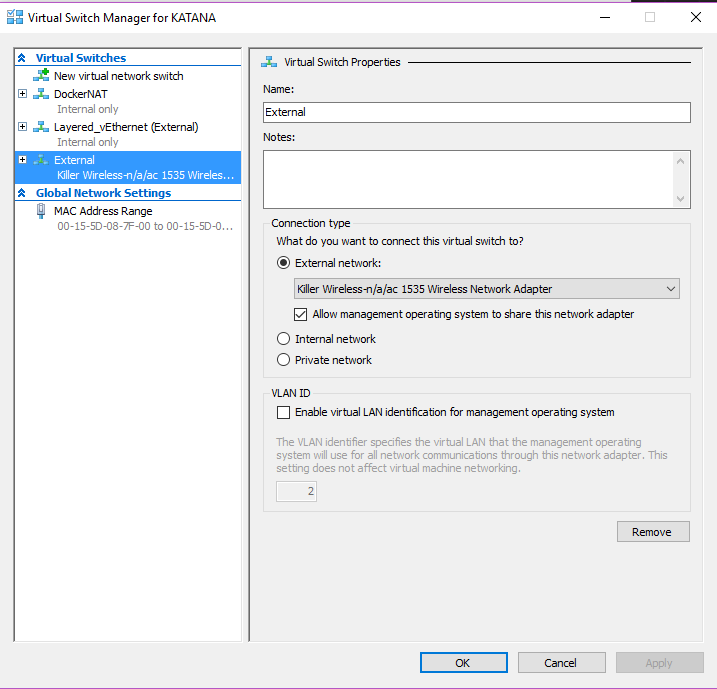Click the Layered_vEthernet (External) switch icon
717x689 pixels.
click(x=41, y=127)
